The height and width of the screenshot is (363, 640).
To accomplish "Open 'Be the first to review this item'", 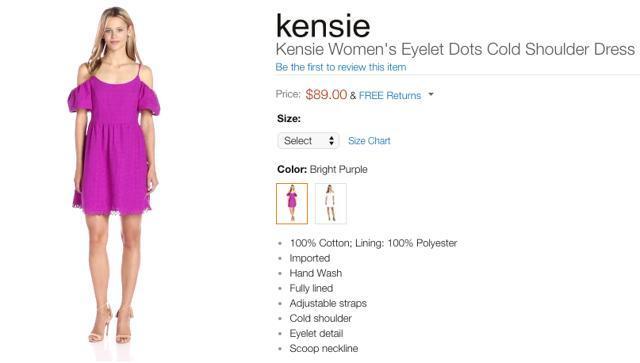I will [341, 67].
